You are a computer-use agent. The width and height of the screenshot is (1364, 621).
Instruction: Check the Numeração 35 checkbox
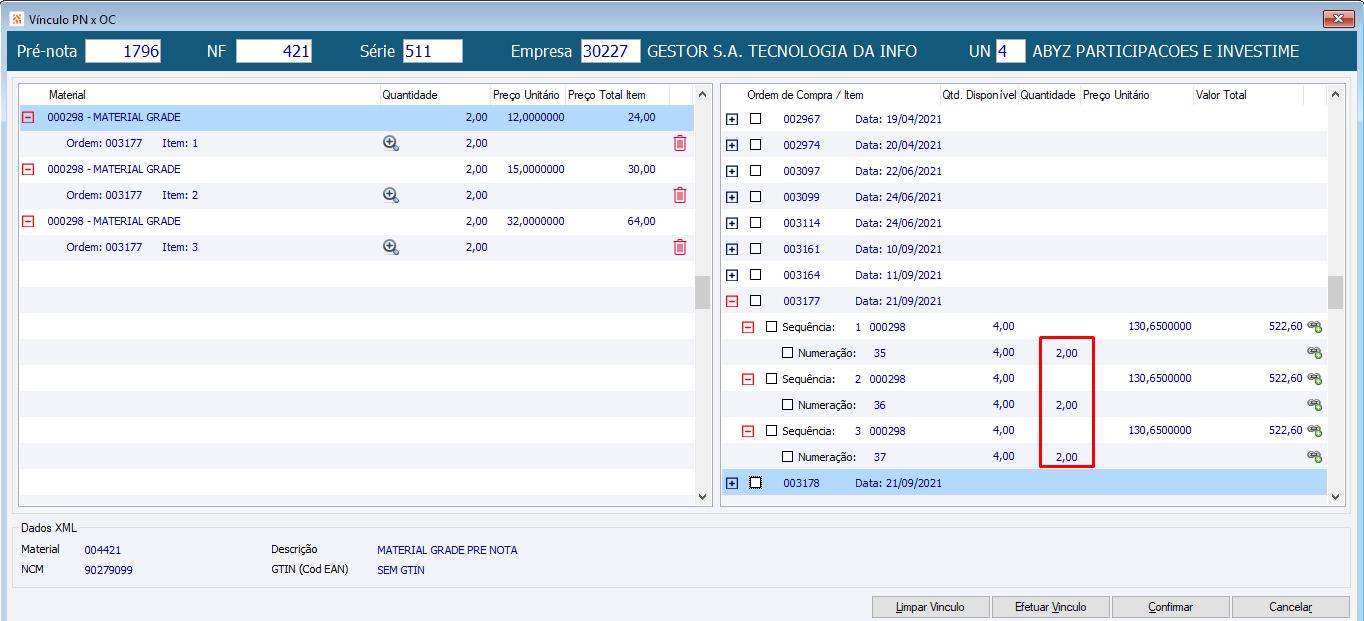788,352
